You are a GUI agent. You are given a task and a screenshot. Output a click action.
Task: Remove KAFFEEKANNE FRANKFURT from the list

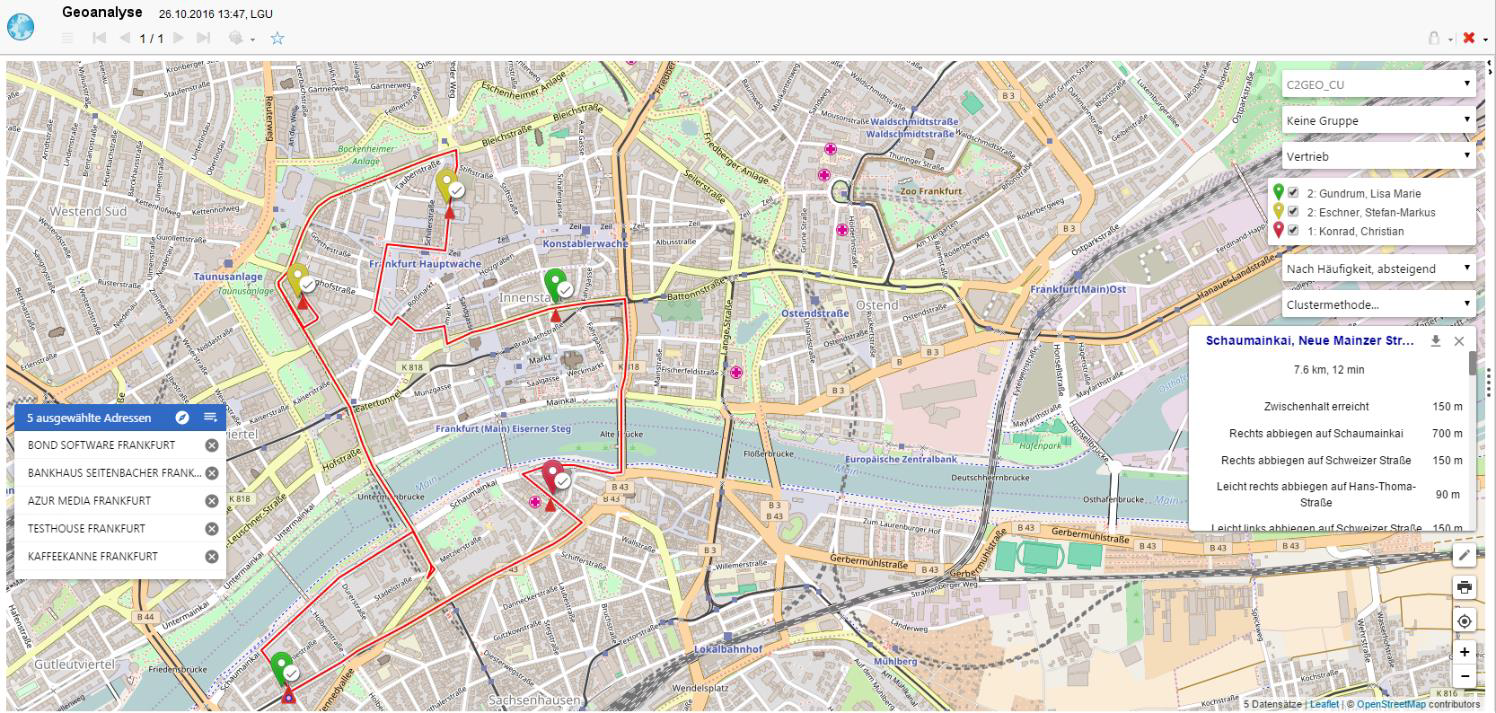[x=212, y=557]
